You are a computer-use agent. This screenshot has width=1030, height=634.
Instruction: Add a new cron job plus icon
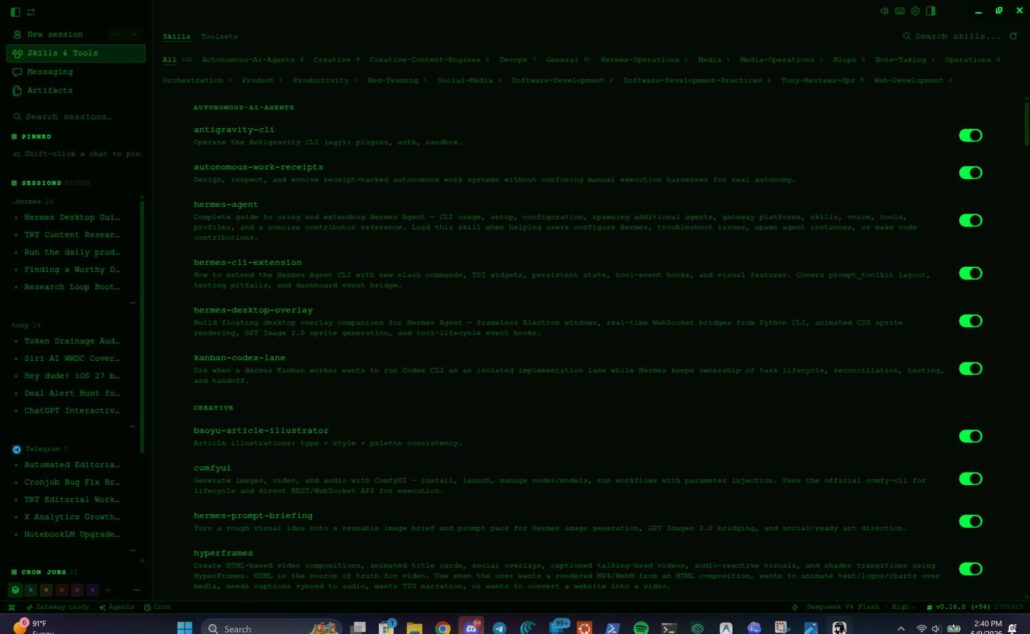click(108, 590)
